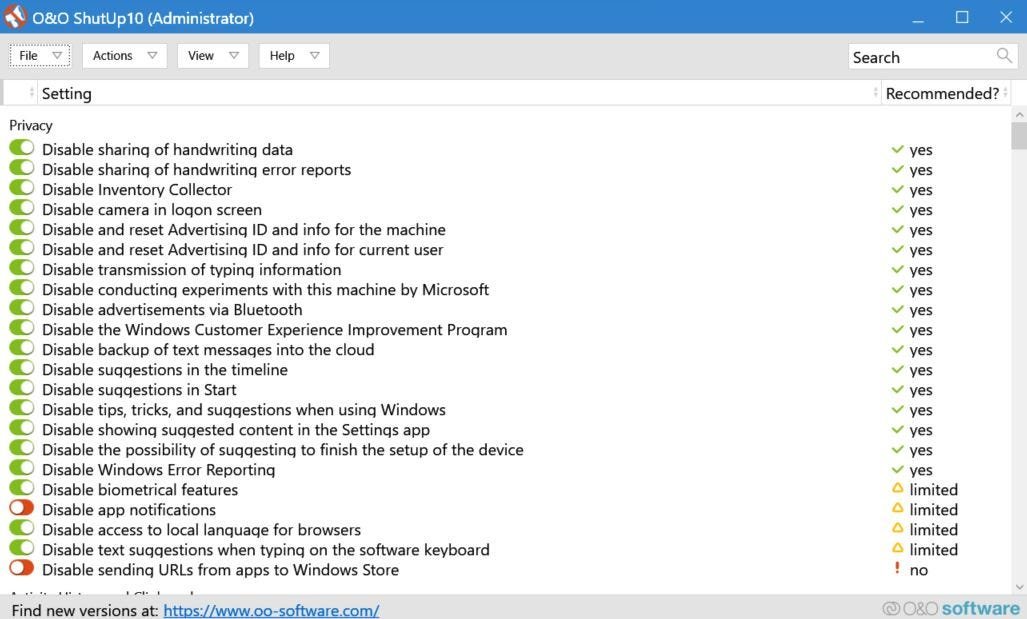Click the scrollbar up arrow
This screenshot has height=619, width=1027.
click(1018, 114)
